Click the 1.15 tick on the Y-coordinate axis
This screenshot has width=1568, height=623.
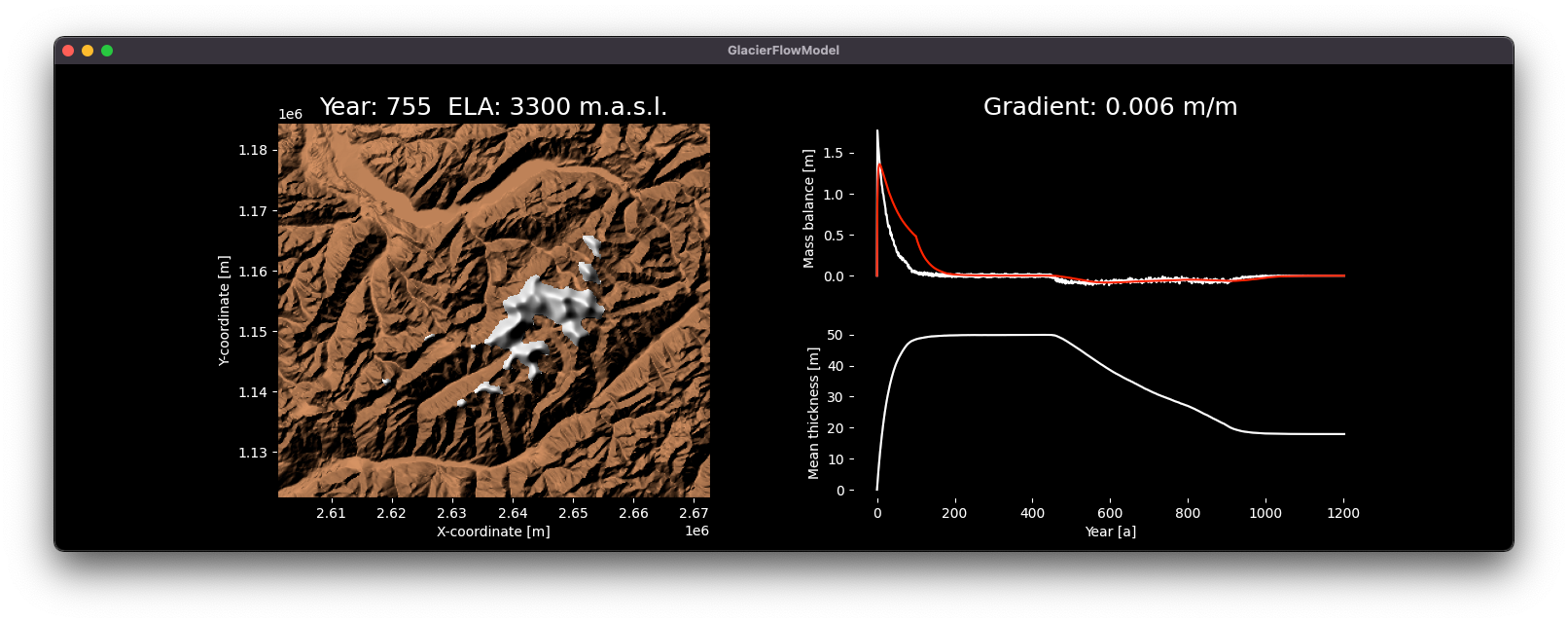[x=253, y=332]
